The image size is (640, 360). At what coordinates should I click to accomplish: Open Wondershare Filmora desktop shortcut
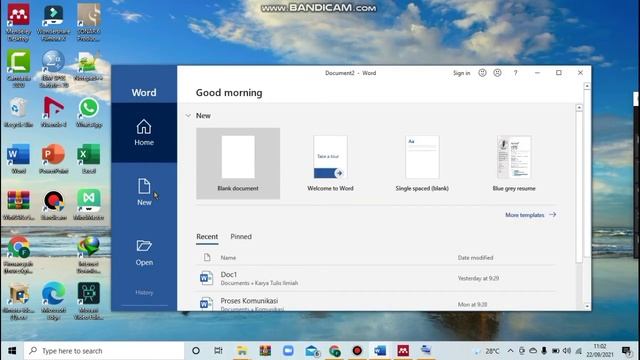coord(53,22)
